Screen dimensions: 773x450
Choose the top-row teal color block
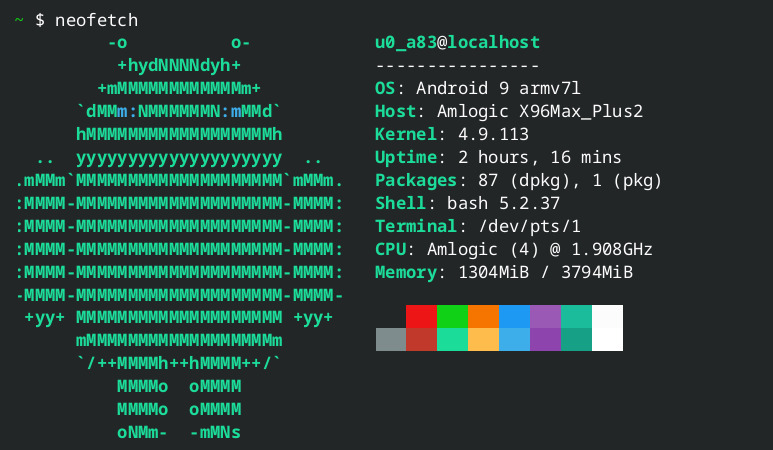(576, 316)
